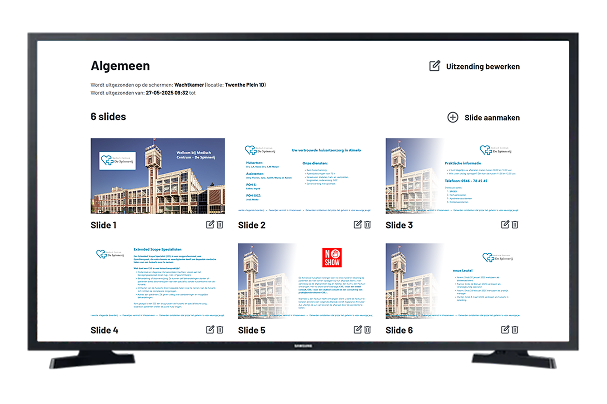Remove Slide 2 with the trash icon
Screen dimensions: 607x404
tap(367, 226)
